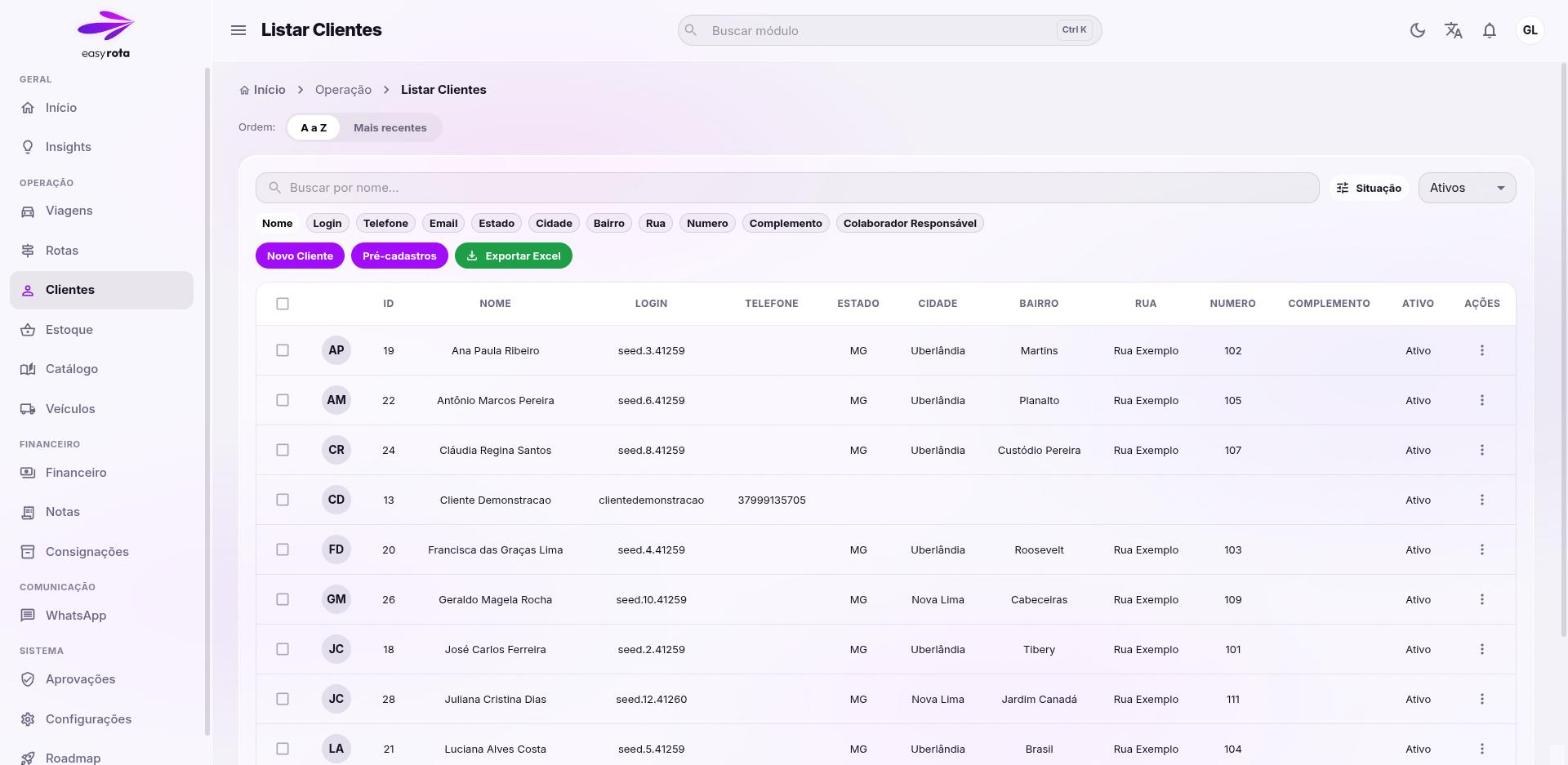Image resolution: width=1568 pixels, height=765 pixels.
Task: Open Pré-cadastros button
Action: 399,256
